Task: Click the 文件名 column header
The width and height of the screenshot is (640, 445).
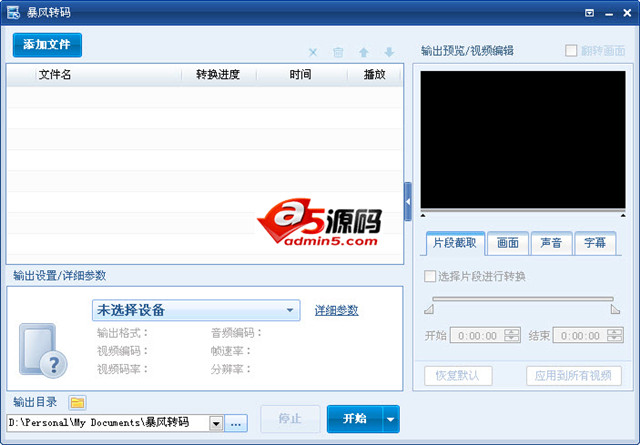Action: 55,75
